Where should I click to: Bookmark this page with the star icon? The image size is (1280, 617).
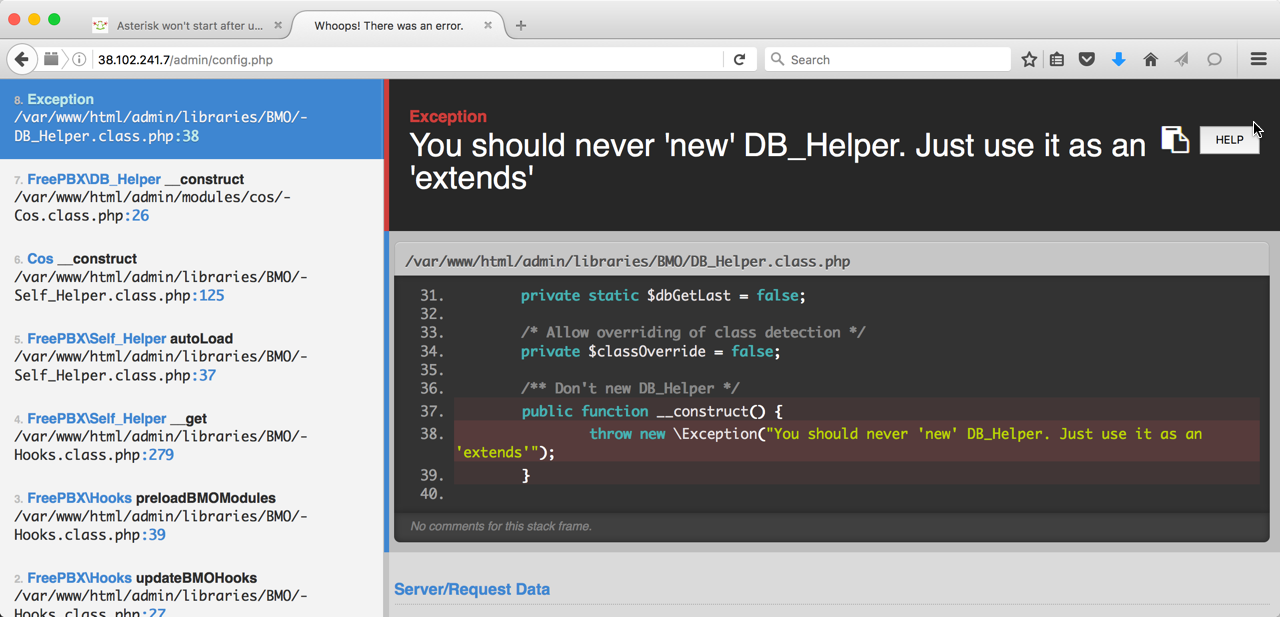[1029, 60]
